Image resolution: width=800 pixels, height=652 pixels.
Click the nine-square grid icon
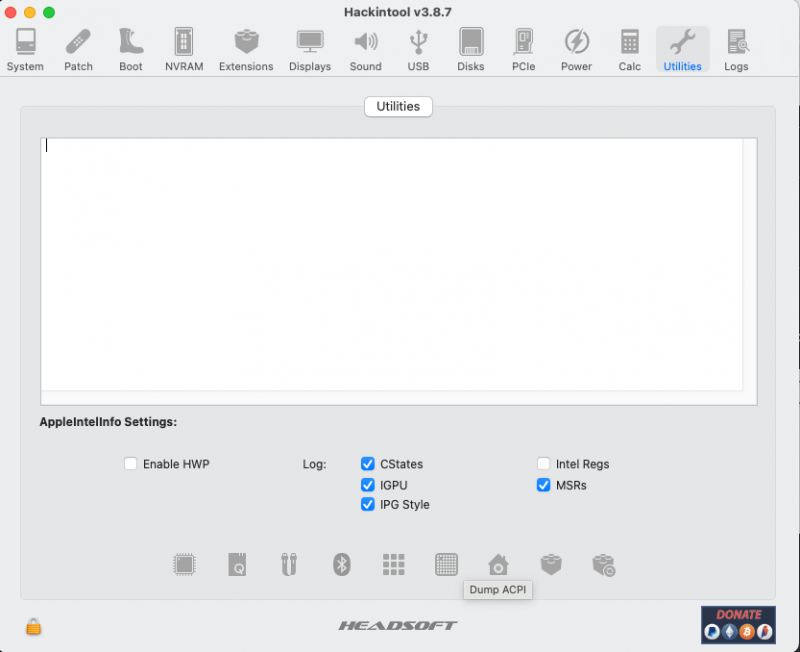tap(393, 564)
